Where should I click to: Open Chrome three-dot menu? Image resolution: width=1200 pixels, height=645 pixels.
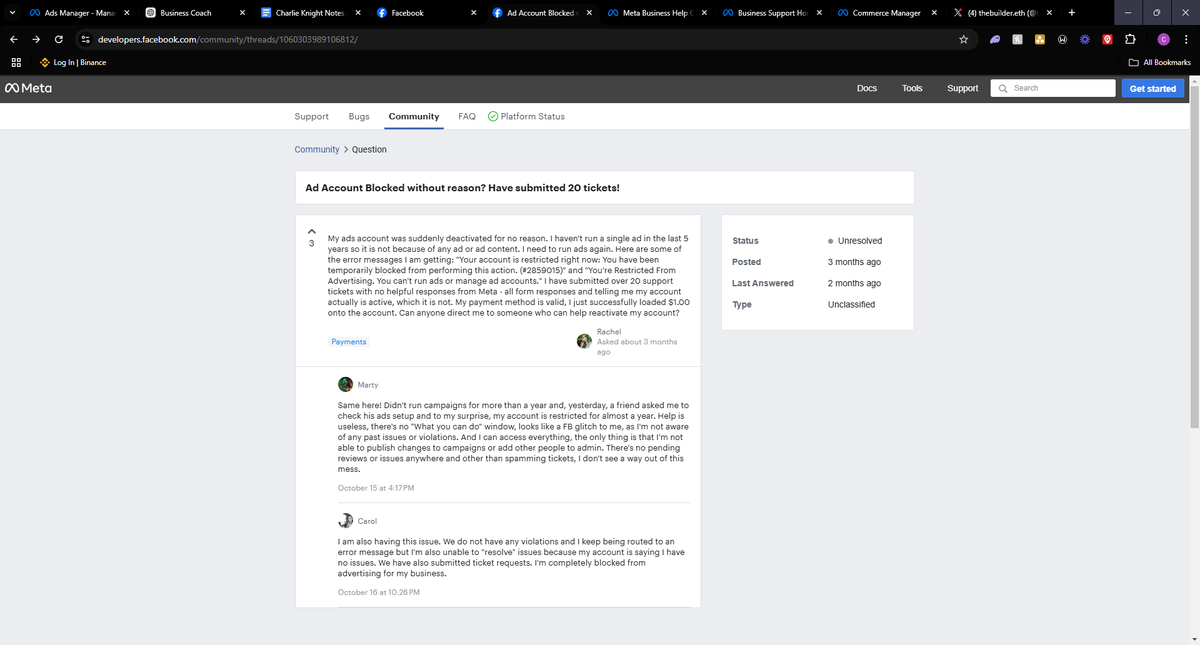pyautogui.click(x=1186, y=39)
